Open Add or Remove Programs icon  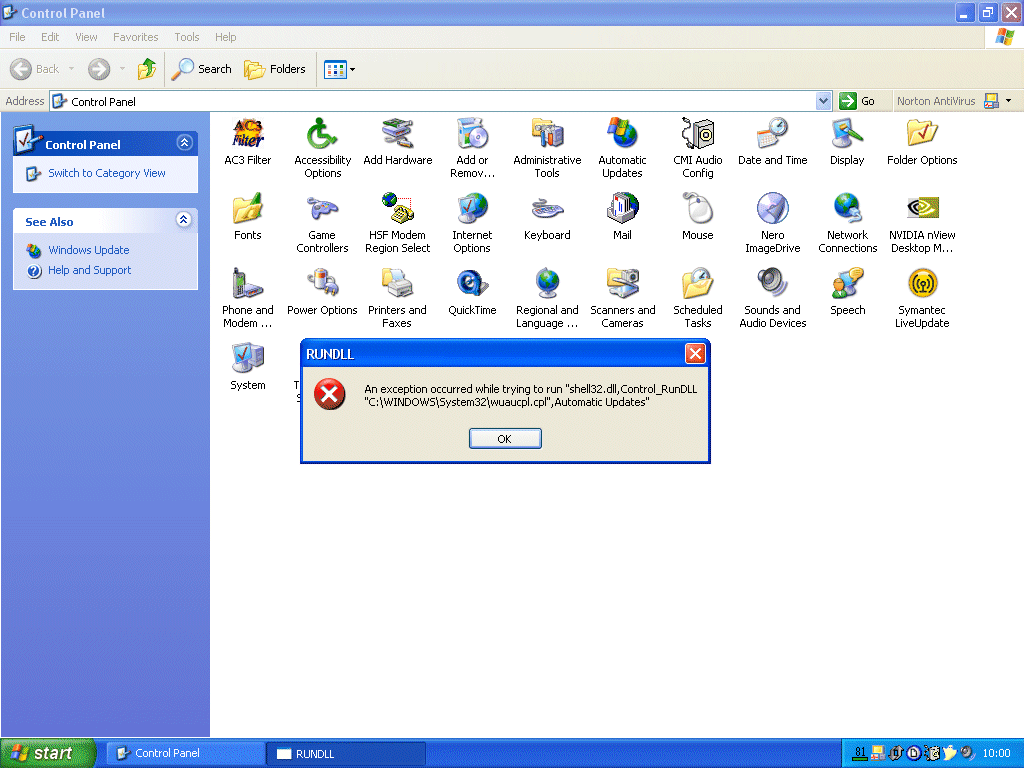click(x=472, y=134)
